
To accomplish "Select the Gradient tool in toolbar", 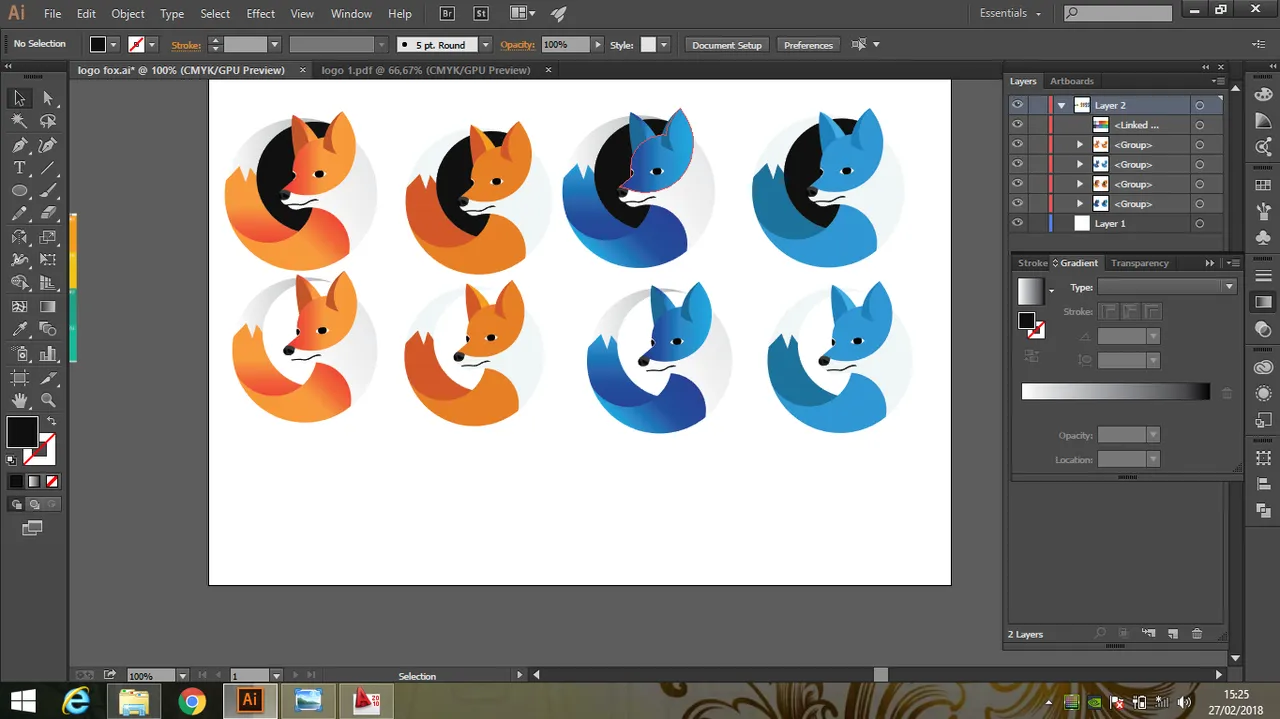I will coord(48,307).
